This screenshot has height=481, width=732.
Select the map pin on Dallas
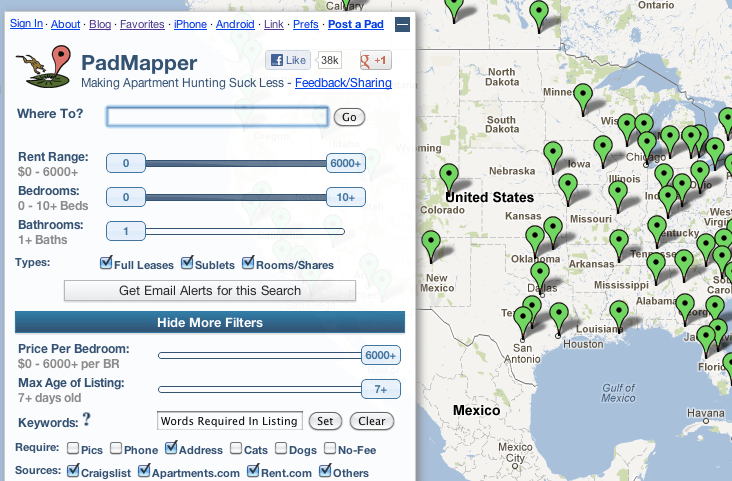[x=540, y=276]
